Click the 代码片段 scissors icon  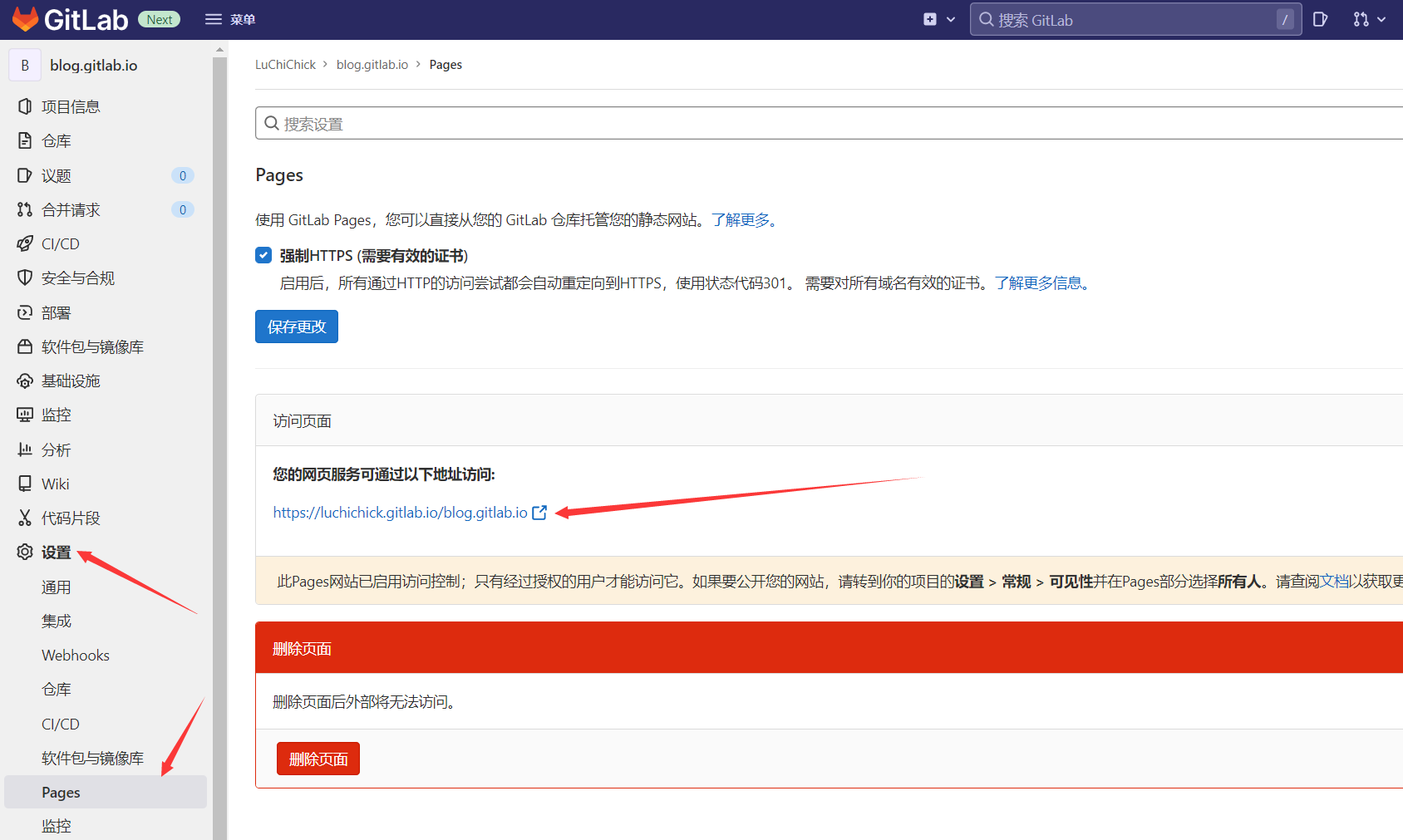(x=25, y=518)
